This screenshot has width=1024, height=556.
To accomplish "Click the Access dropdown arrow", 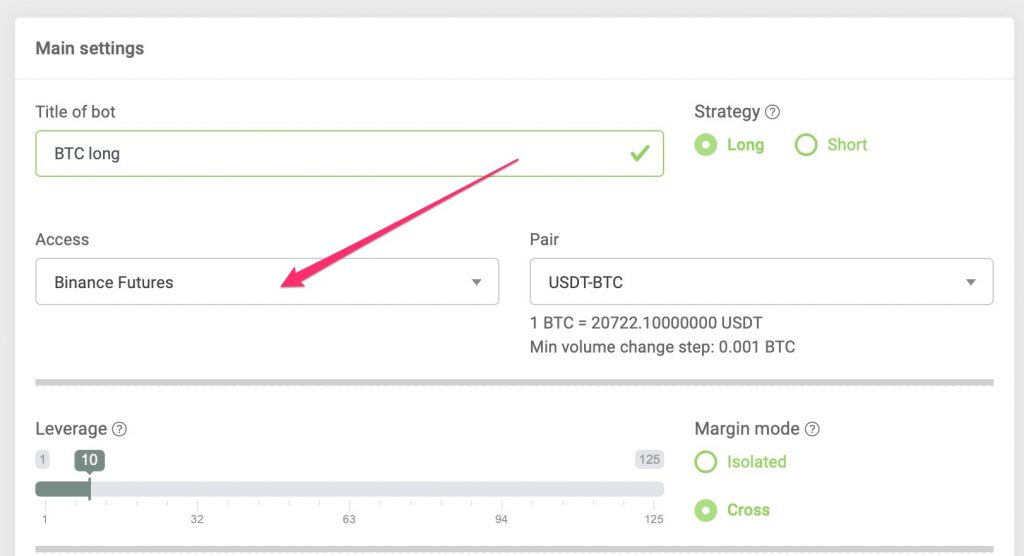I will point(477,282).
